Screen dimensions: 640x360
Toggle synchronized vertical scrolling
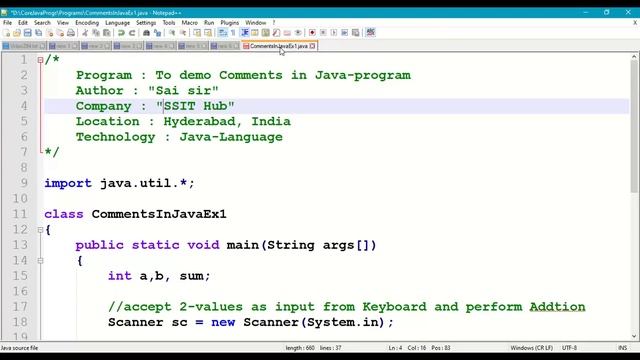pyautogui.click(x=197, y=33)
